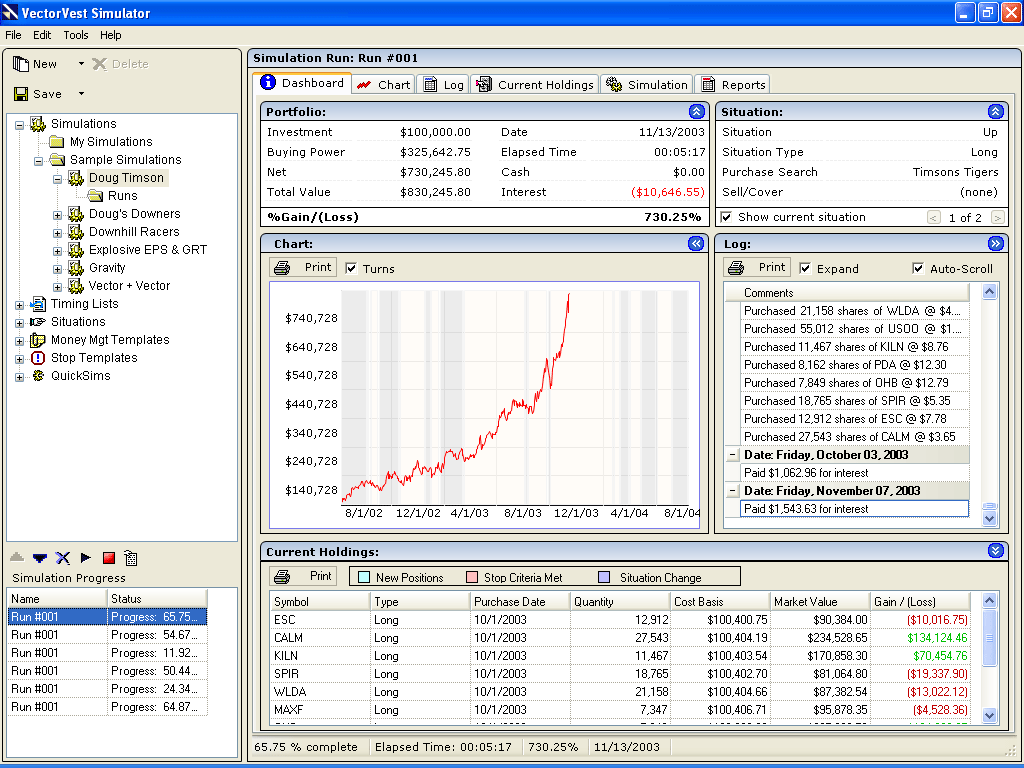Viewport: 1024px width, 768px height.
Task: Uncheck the Turns checkbox in Chart panel
Action: [351, 268]
